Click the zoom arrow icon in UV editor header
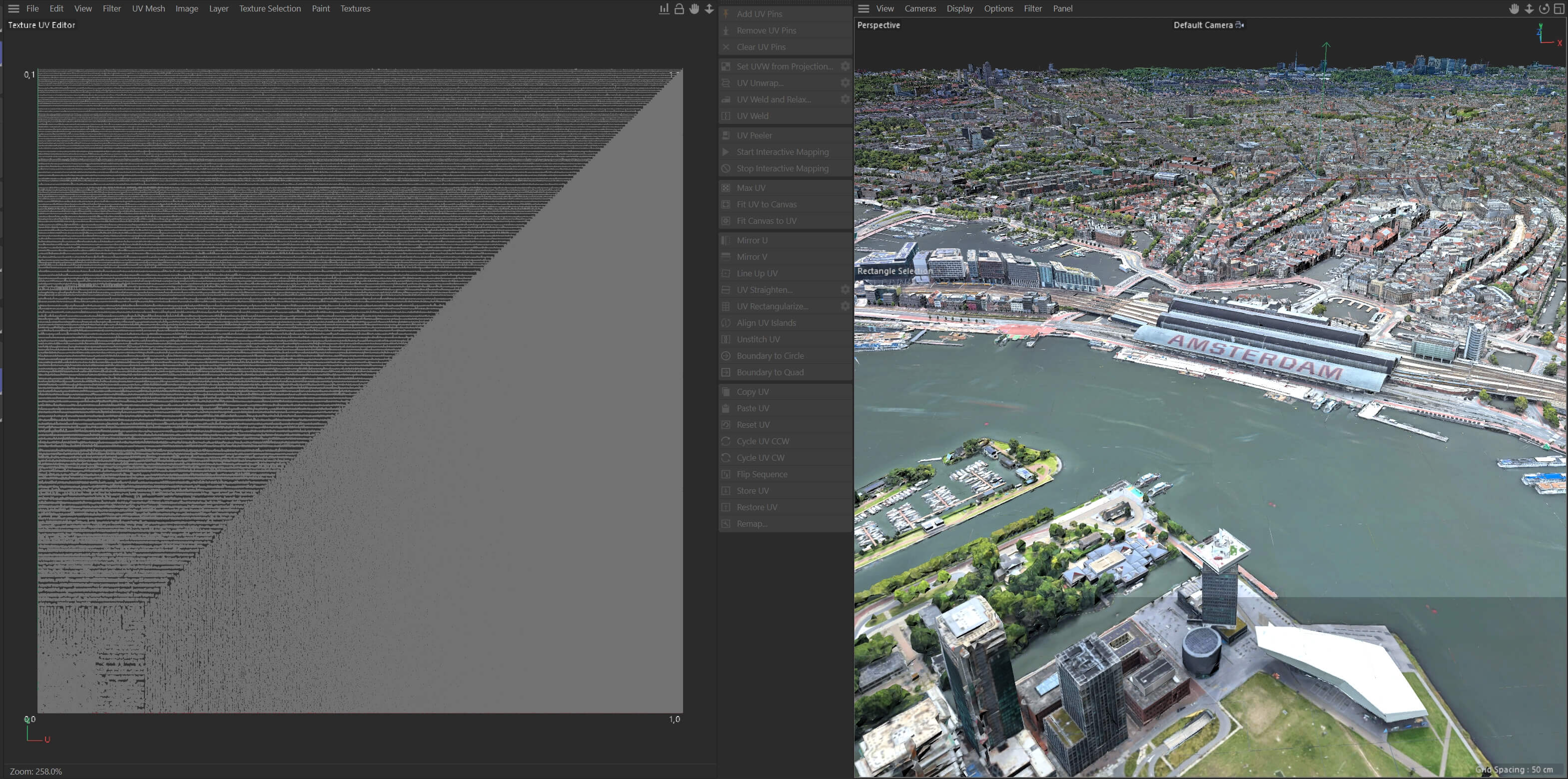This screenshot has height=779, width=1568. point(709,8)
